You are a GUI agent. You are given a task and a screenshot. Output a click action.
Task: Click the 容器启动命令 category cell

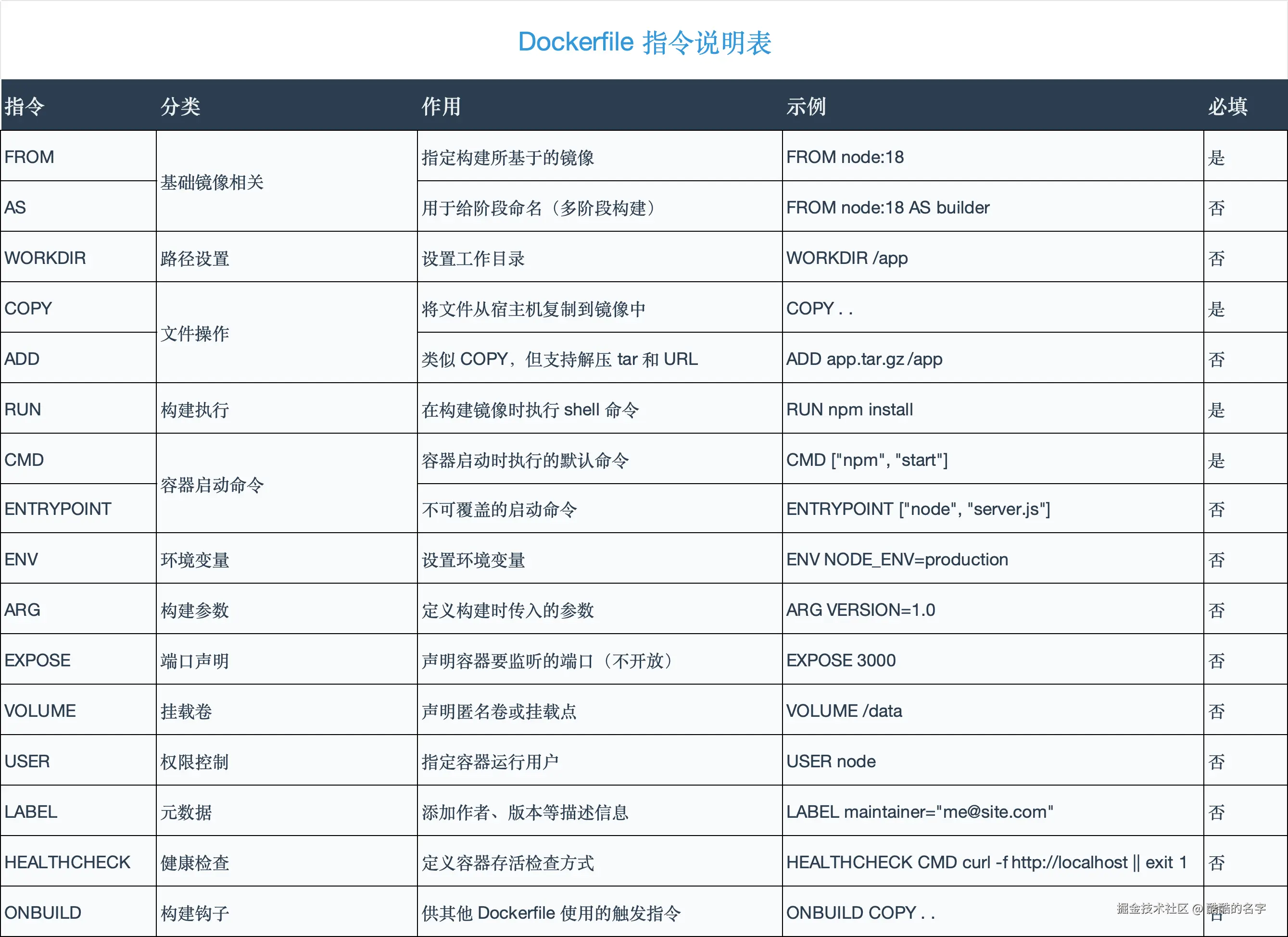coord(212,485)
